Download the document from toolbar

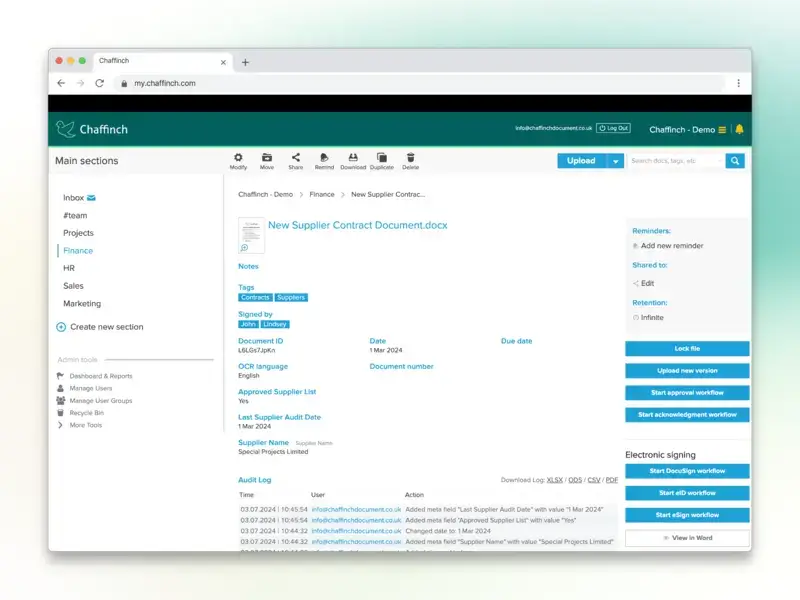click(353, 158)
